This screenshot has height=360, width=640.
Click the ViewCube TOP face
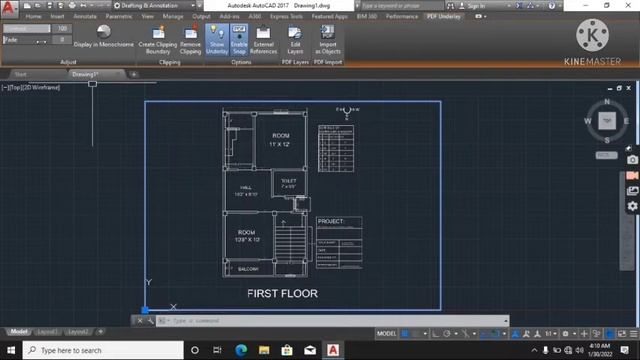[x=607, y=121]
